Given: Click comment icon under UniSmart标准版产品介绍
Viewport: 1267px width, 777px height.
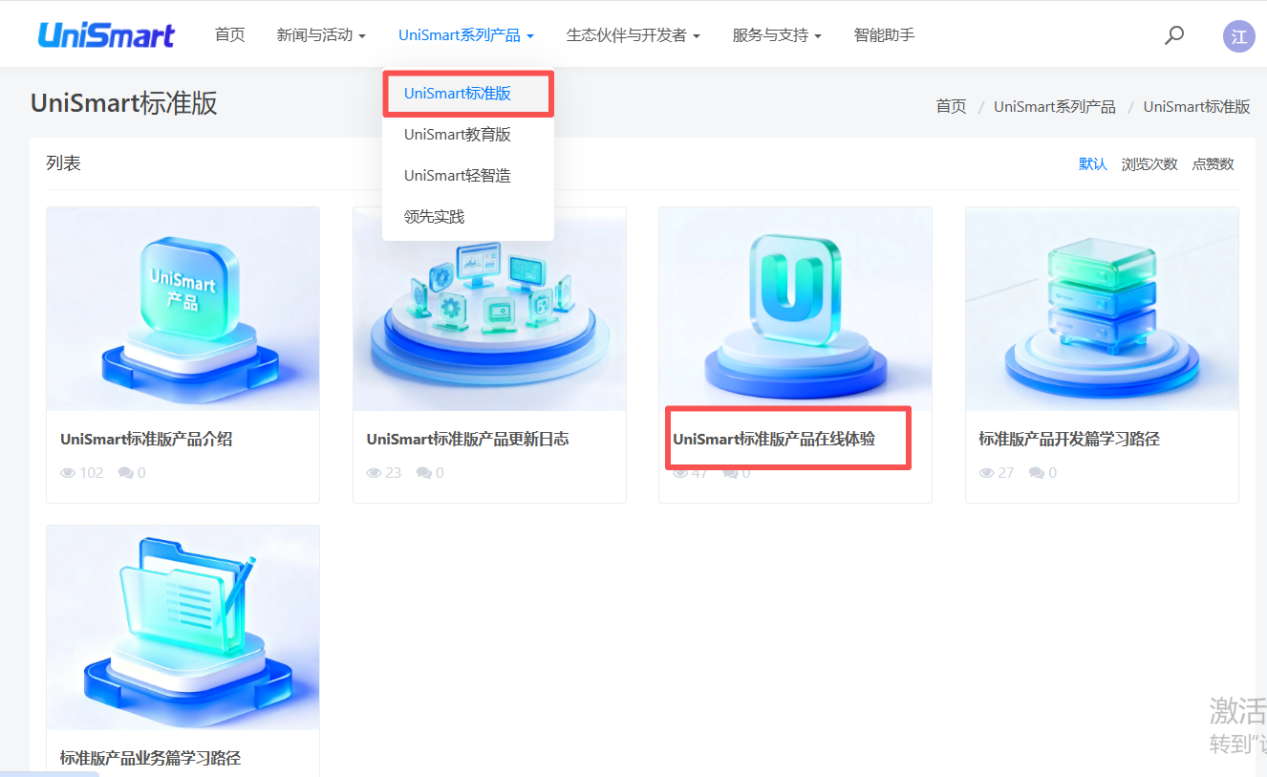Looking at the screenshot, I should [x=126, y=473].
